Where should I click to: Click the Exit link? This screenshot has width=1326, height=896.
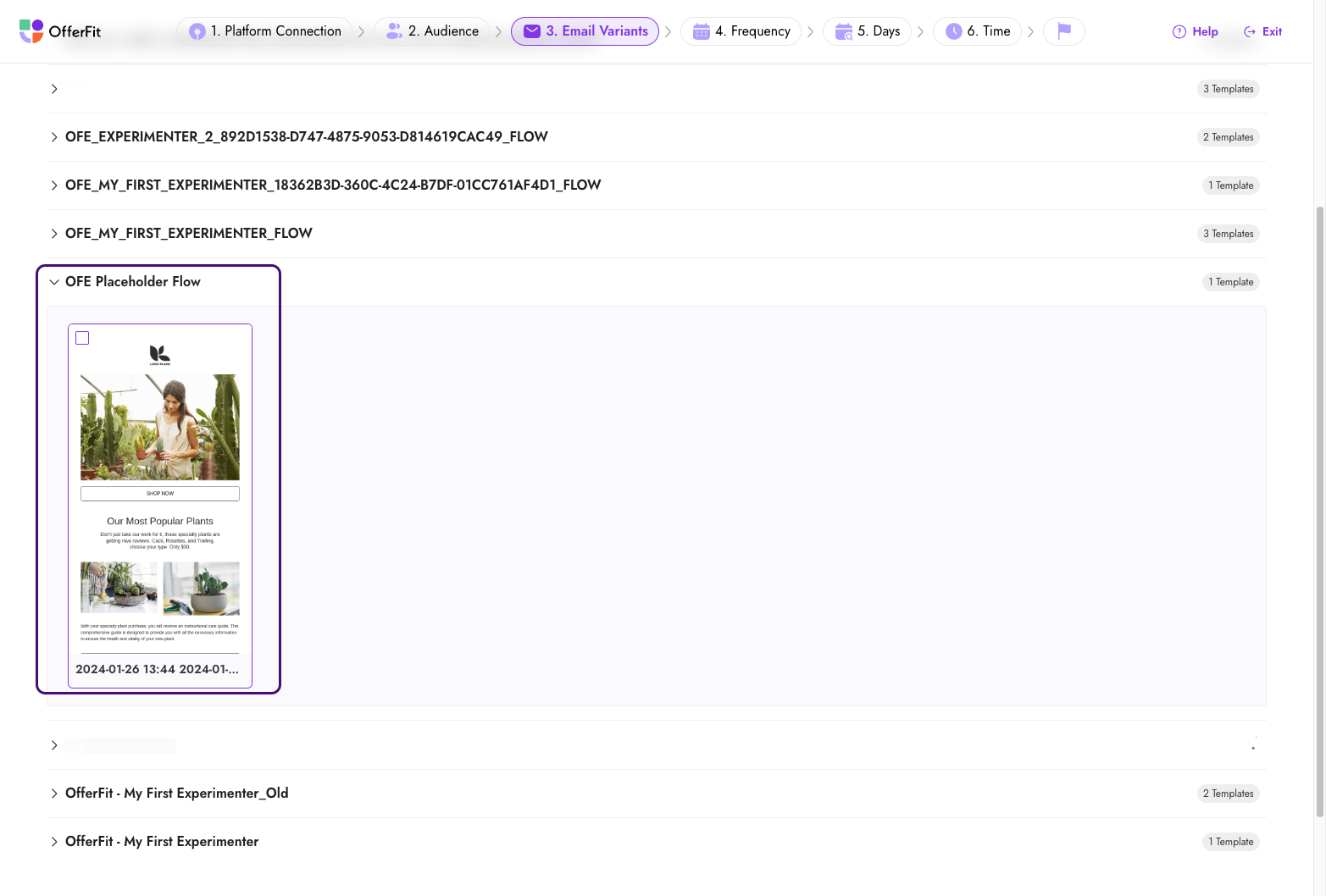(x=1262, y=30)
